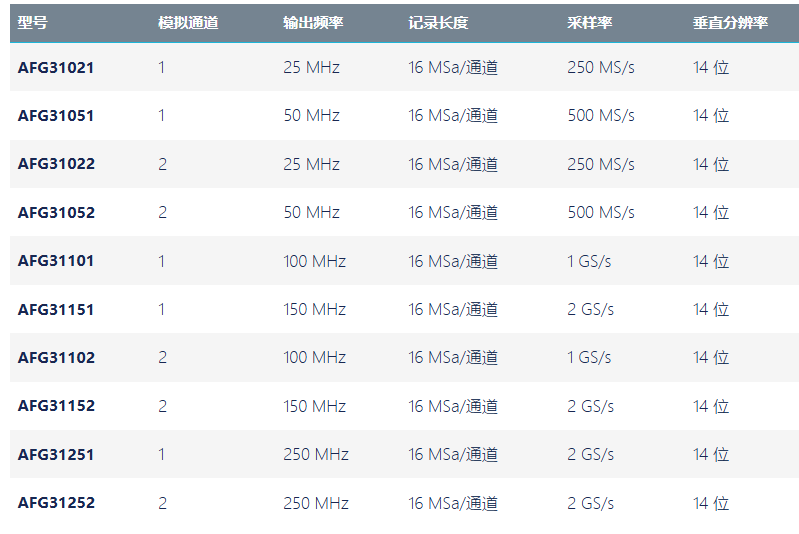Screen dimensions: 799x534
Task: Click model AFG31052 in table
Action: [x=56, y=213]
